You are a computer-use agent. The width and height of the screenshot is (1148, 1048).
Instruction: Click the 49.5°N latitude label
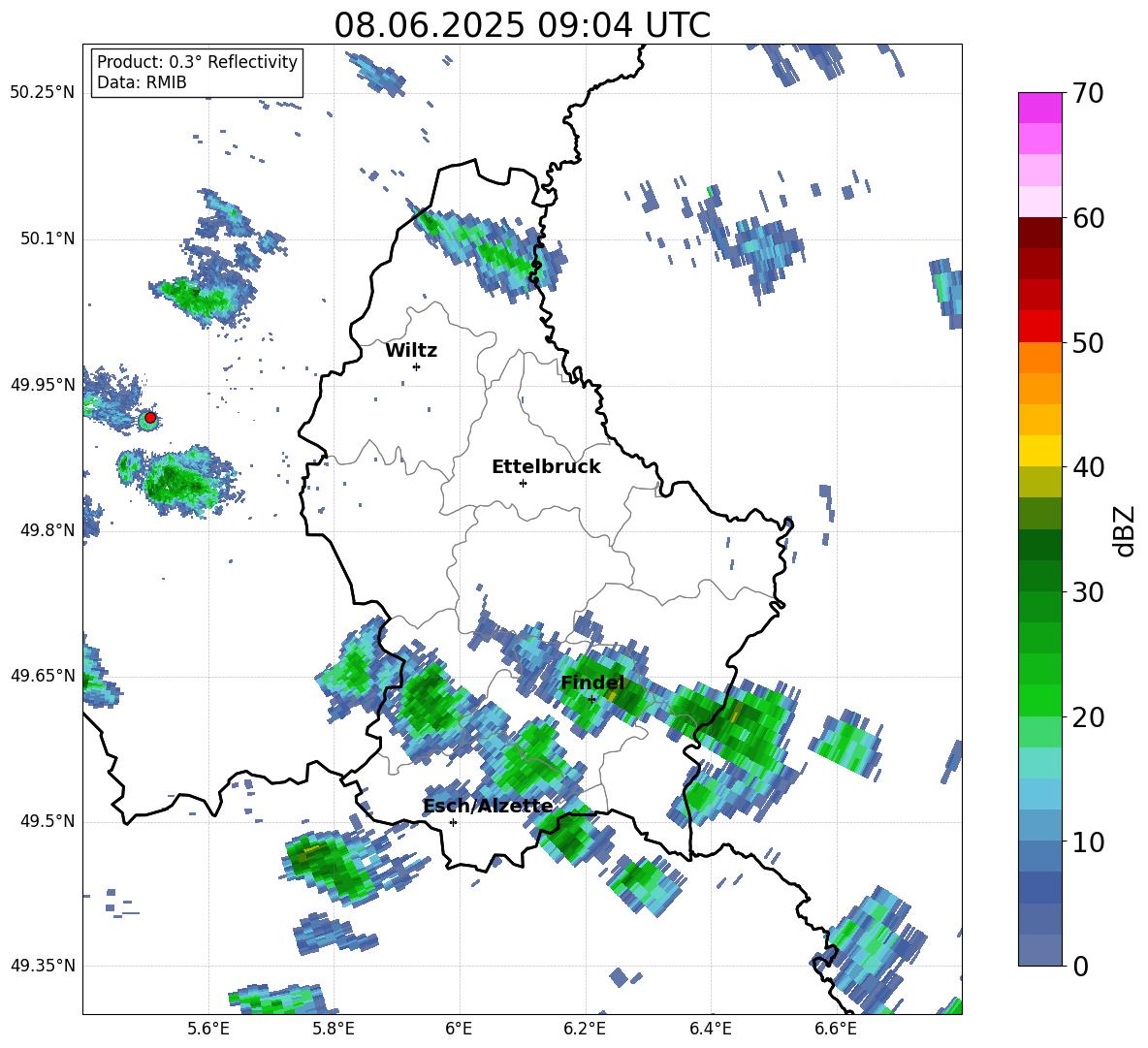(47, 821)
